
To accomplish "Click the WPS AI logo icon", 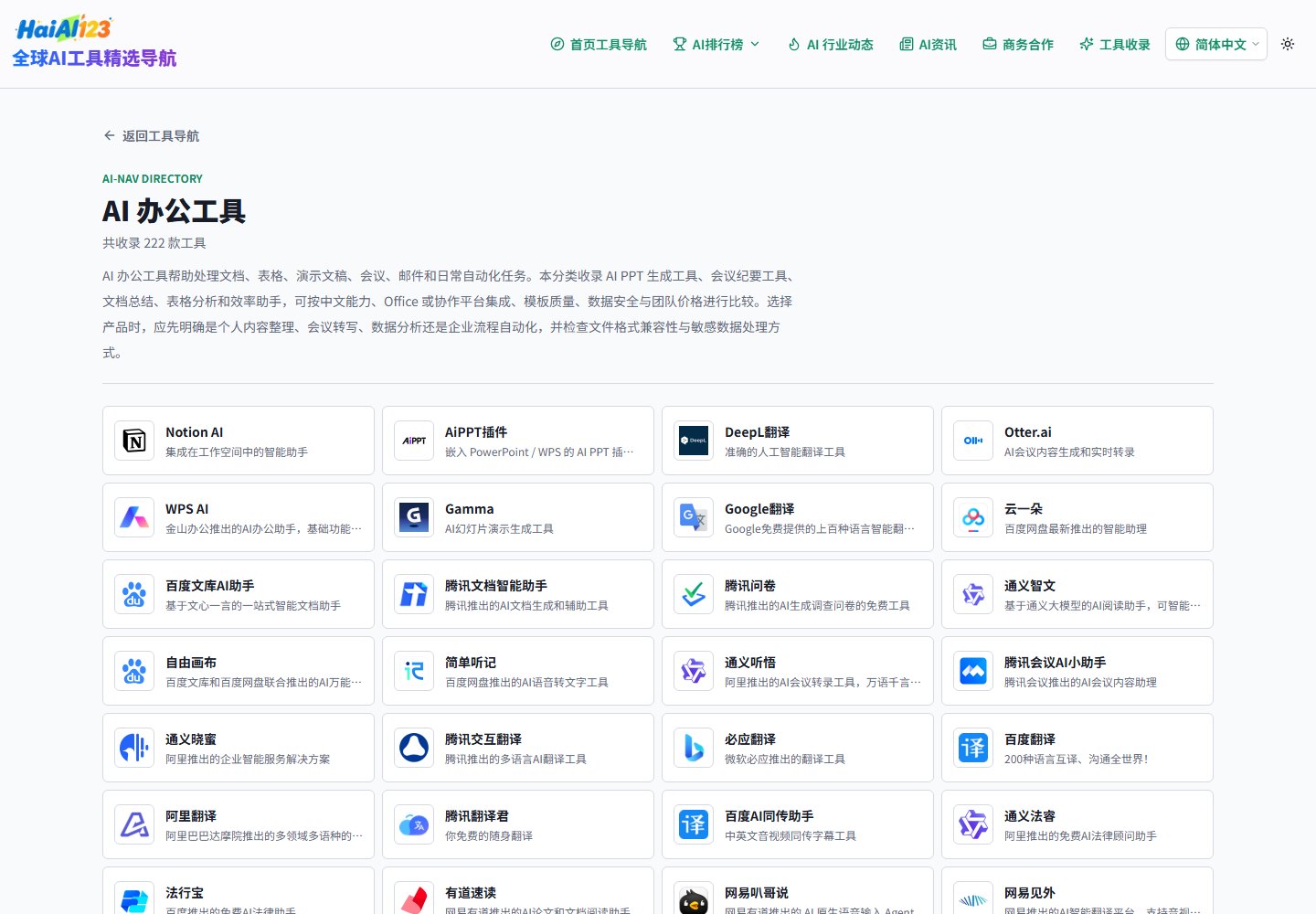I will (x=134, y=517).
